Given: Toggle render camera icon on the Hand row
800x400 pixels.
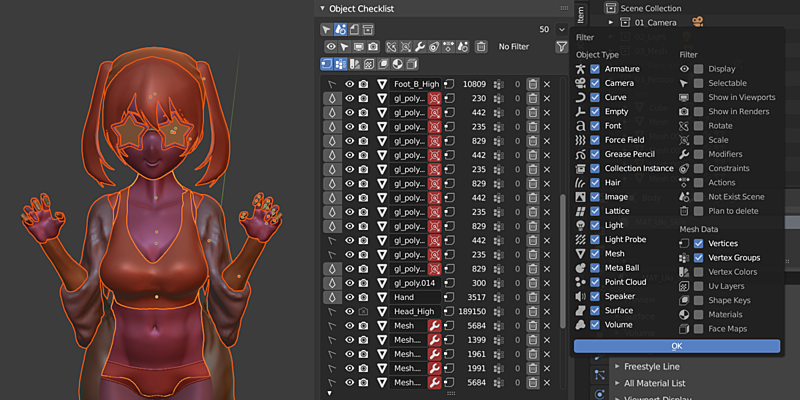Looking at the screenshot, I should [363, 297].
